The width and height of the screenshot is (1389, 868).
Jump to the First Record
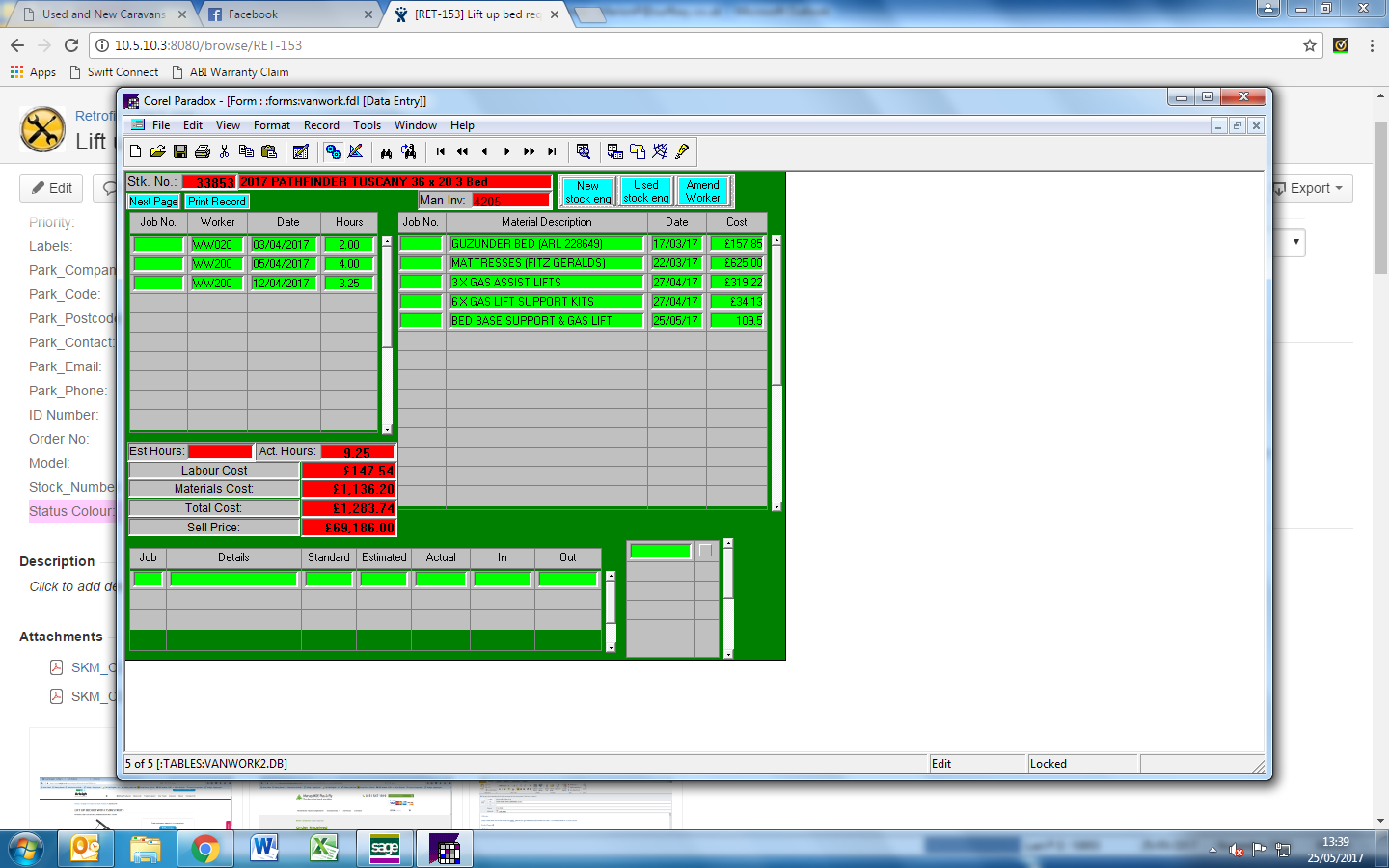click(x=441, y=151)
